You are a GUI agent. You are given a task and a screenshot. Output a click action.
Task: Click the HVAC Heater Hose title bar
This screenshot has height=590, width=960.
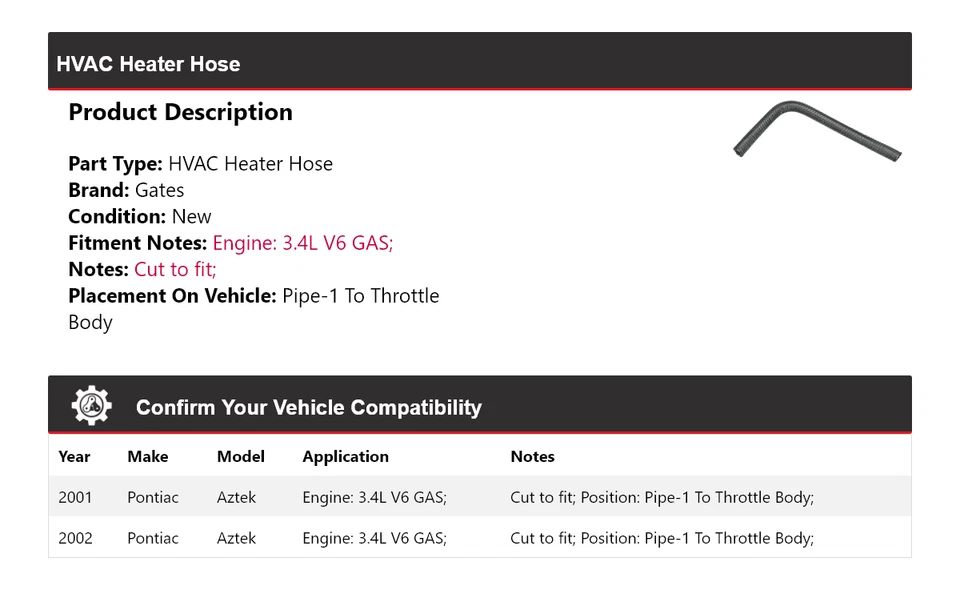point(148,64)
